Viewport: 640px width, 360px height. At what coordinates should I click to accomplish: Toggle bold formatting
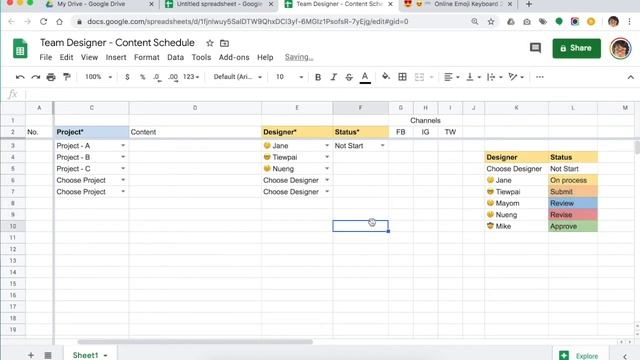click(318, 77)
